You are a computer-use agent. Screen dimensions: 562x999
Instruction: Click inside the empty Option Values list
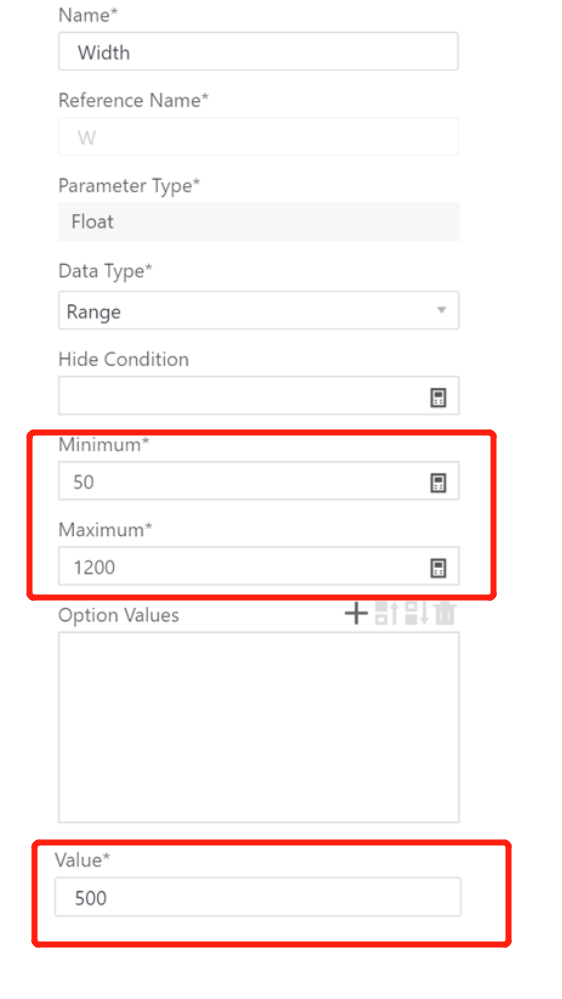point(259,727)
